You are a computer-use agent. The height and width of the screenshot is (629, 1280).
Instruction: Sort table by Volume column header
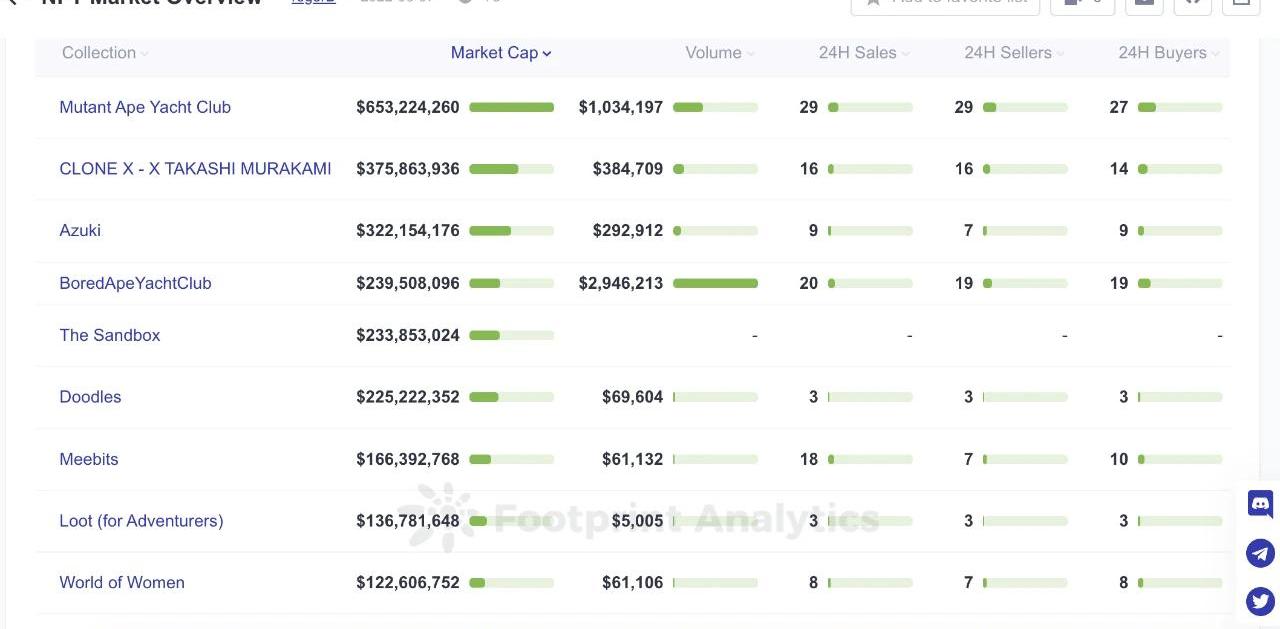click(x=719, y=53)
